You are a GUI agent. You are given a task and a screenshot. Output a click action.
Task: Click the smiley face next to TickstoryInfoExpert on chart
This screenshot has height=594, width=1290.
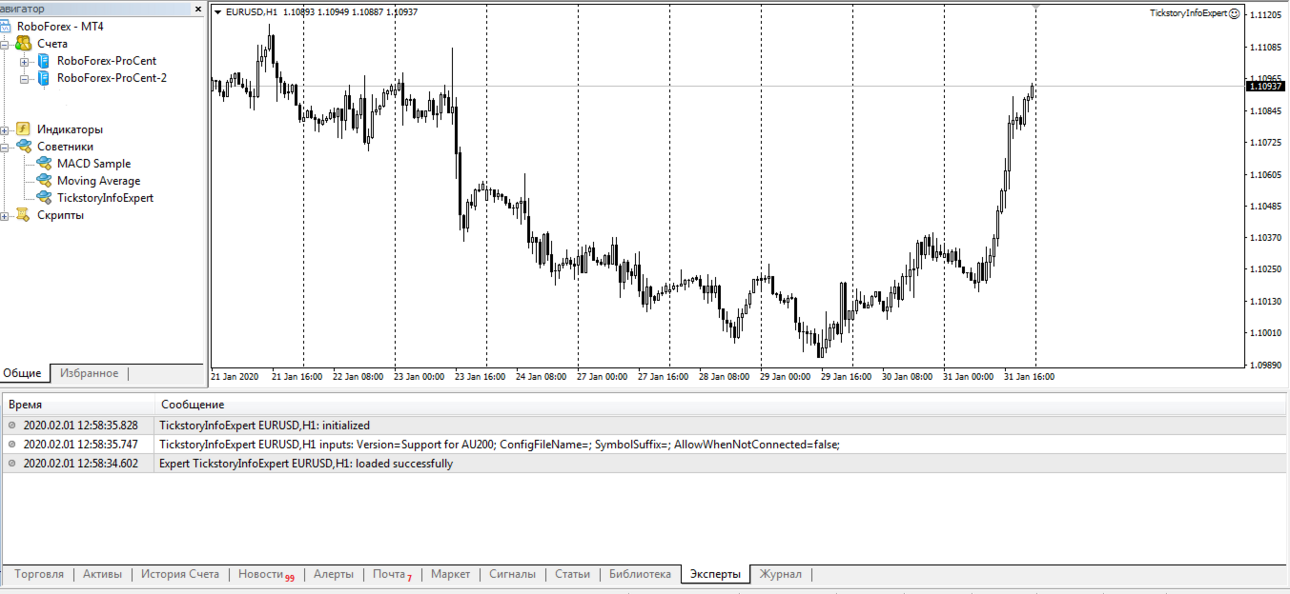(x=1234, y=13)
